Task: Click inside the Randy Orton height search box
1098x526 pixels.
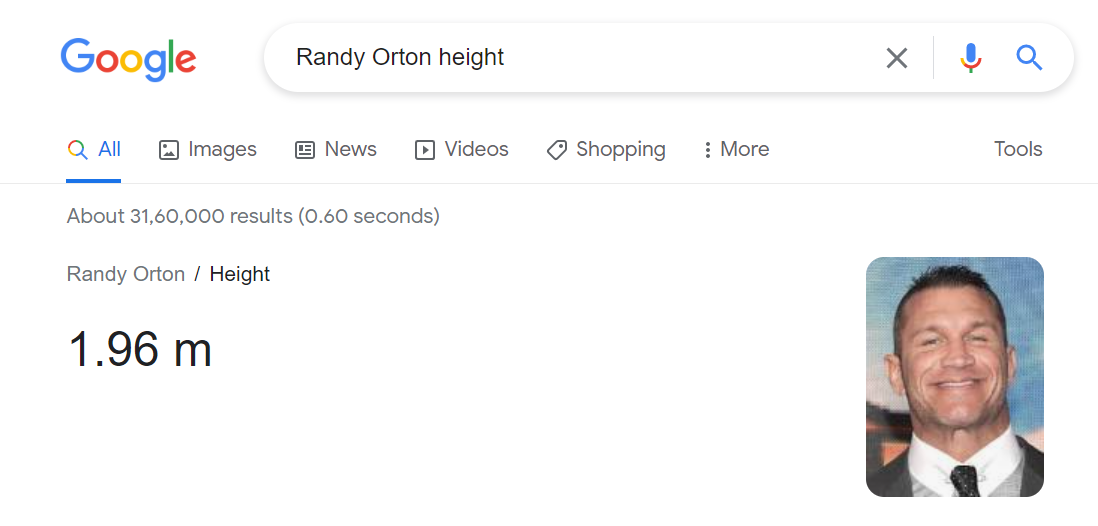Action: pos(574,57)
